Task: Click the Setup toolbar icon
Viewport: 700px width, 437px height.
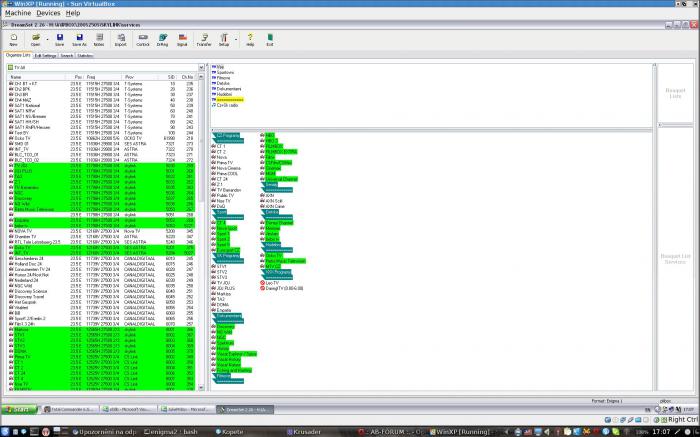Action: pos(224,40)
